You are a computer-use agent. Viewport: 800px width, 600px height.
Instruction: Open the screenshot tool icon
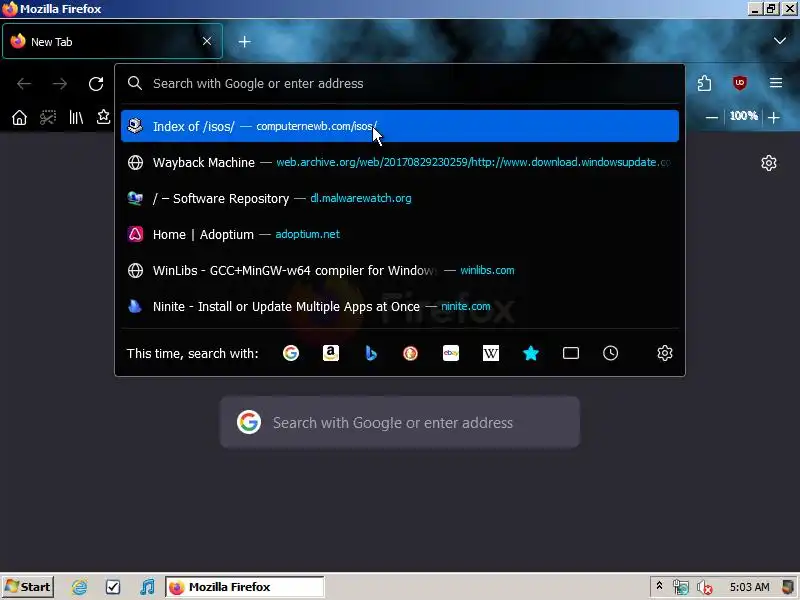[48, 117]
